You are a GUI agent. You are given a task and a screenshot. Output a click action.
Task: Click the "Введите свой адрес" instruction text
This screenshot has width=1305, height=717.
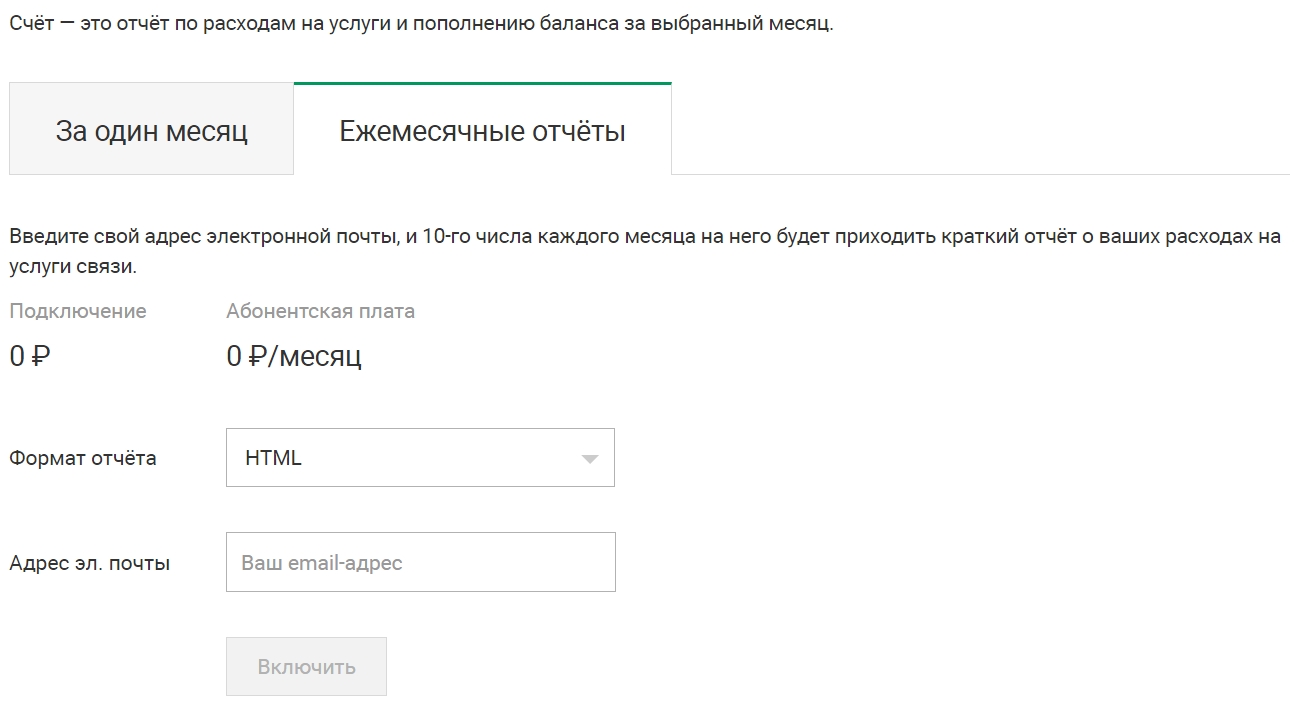click(644, 238)
